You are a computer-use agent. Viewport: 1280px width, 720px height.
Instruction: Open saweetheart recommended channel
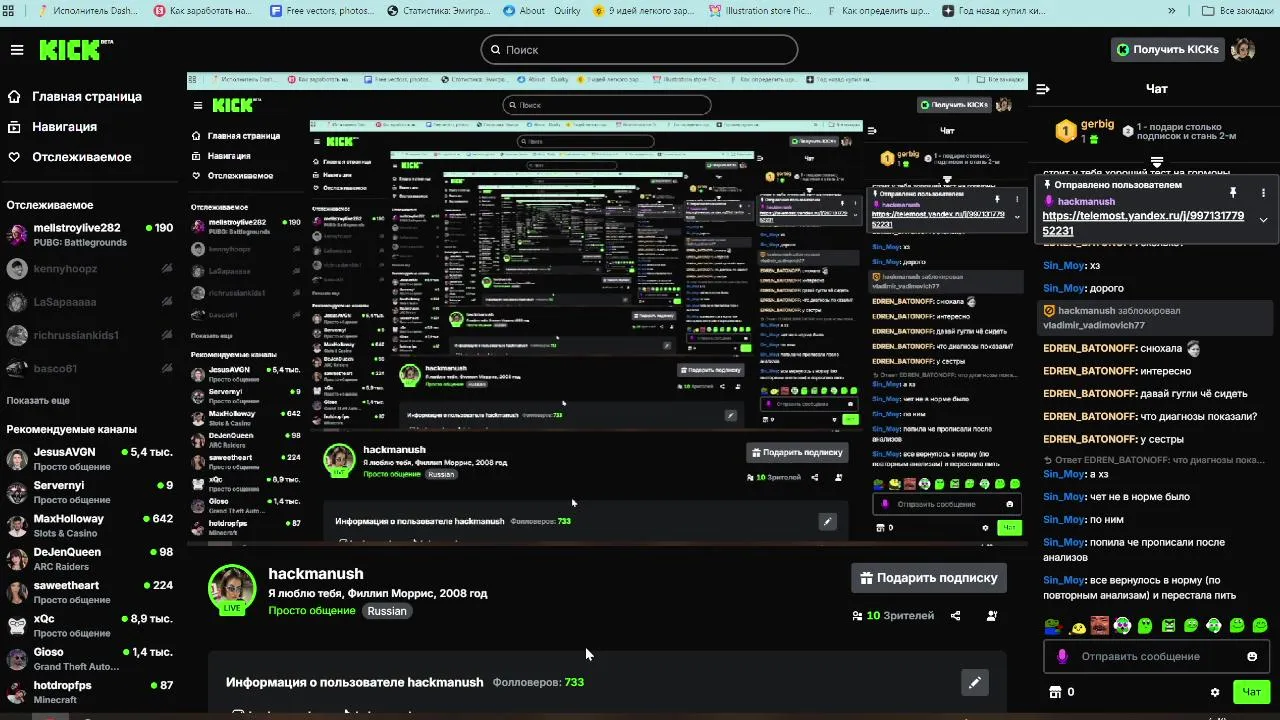click(90, 592)
